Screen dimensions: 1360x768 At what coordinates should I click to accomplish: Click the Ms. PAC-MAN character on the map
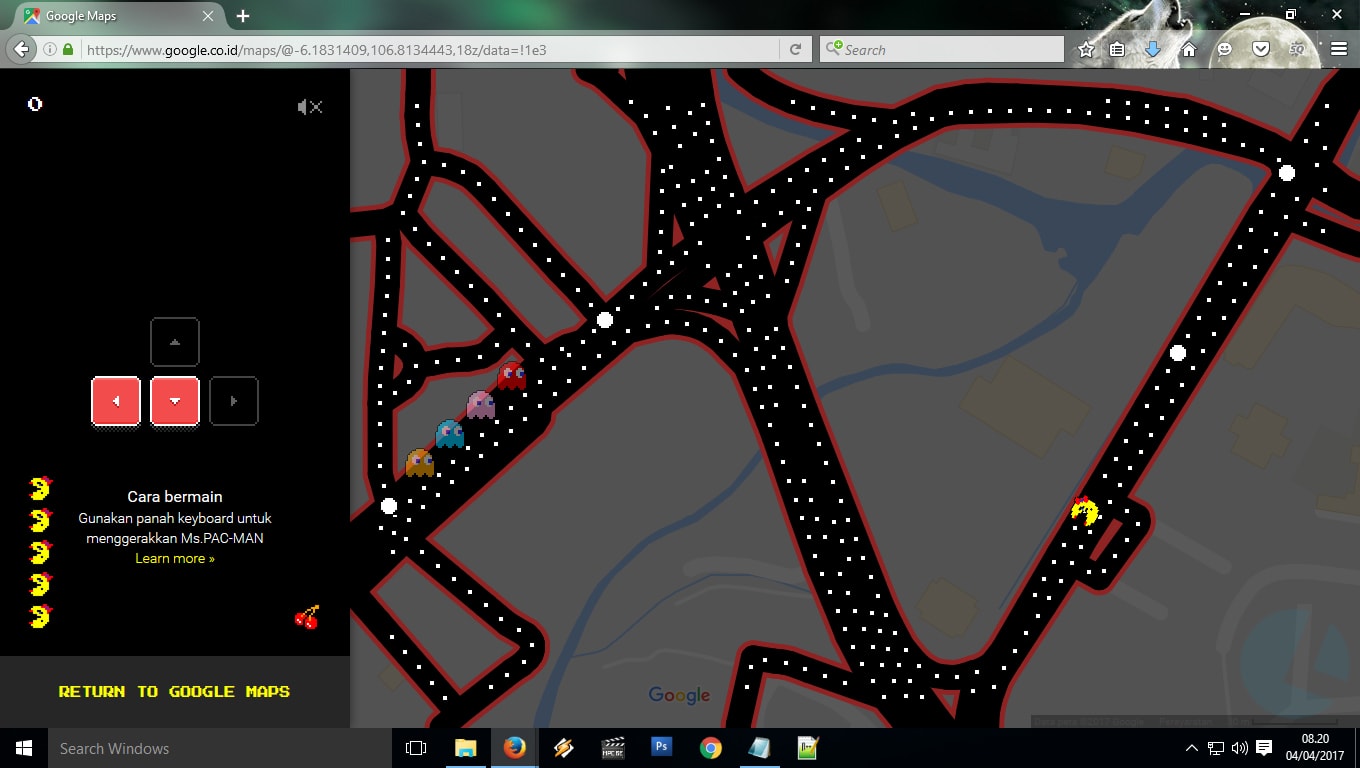click(x=1084, y=511)
